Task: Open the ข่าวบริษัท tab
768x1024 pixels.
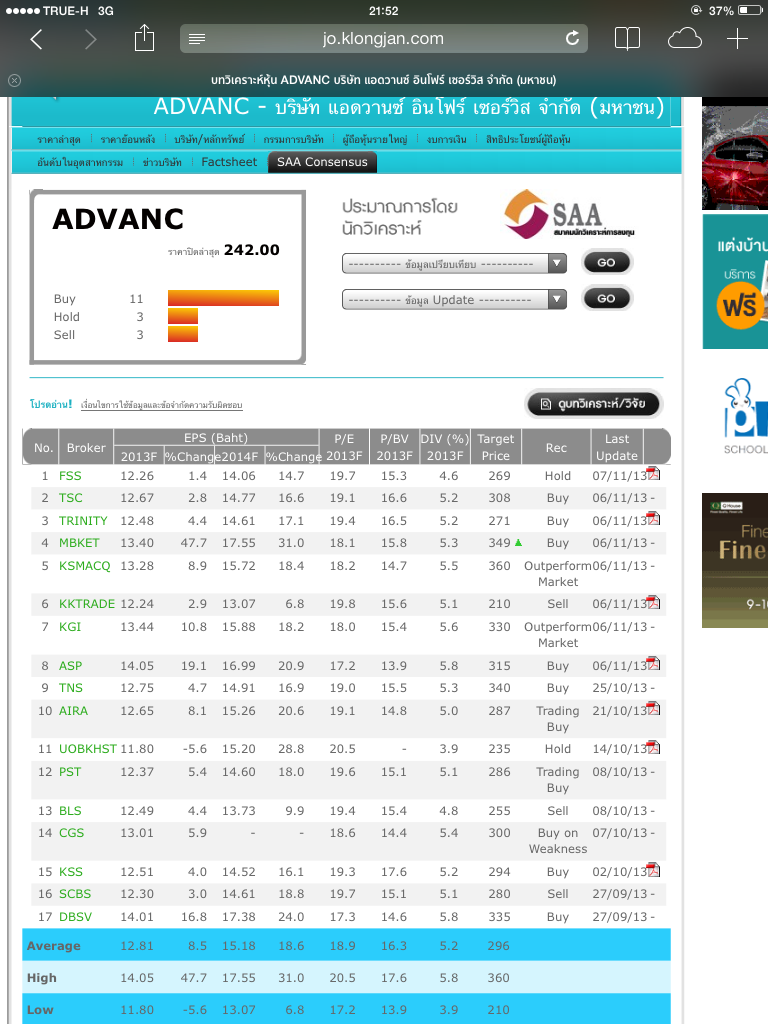Action: point(162,163)
